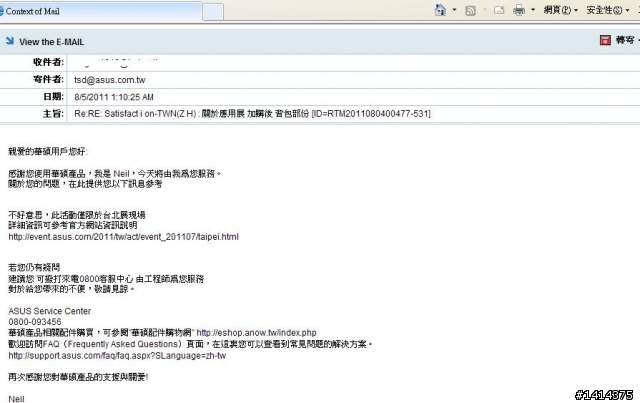Click the Home icon in the browser toolbar

click(x=440, y=10)
